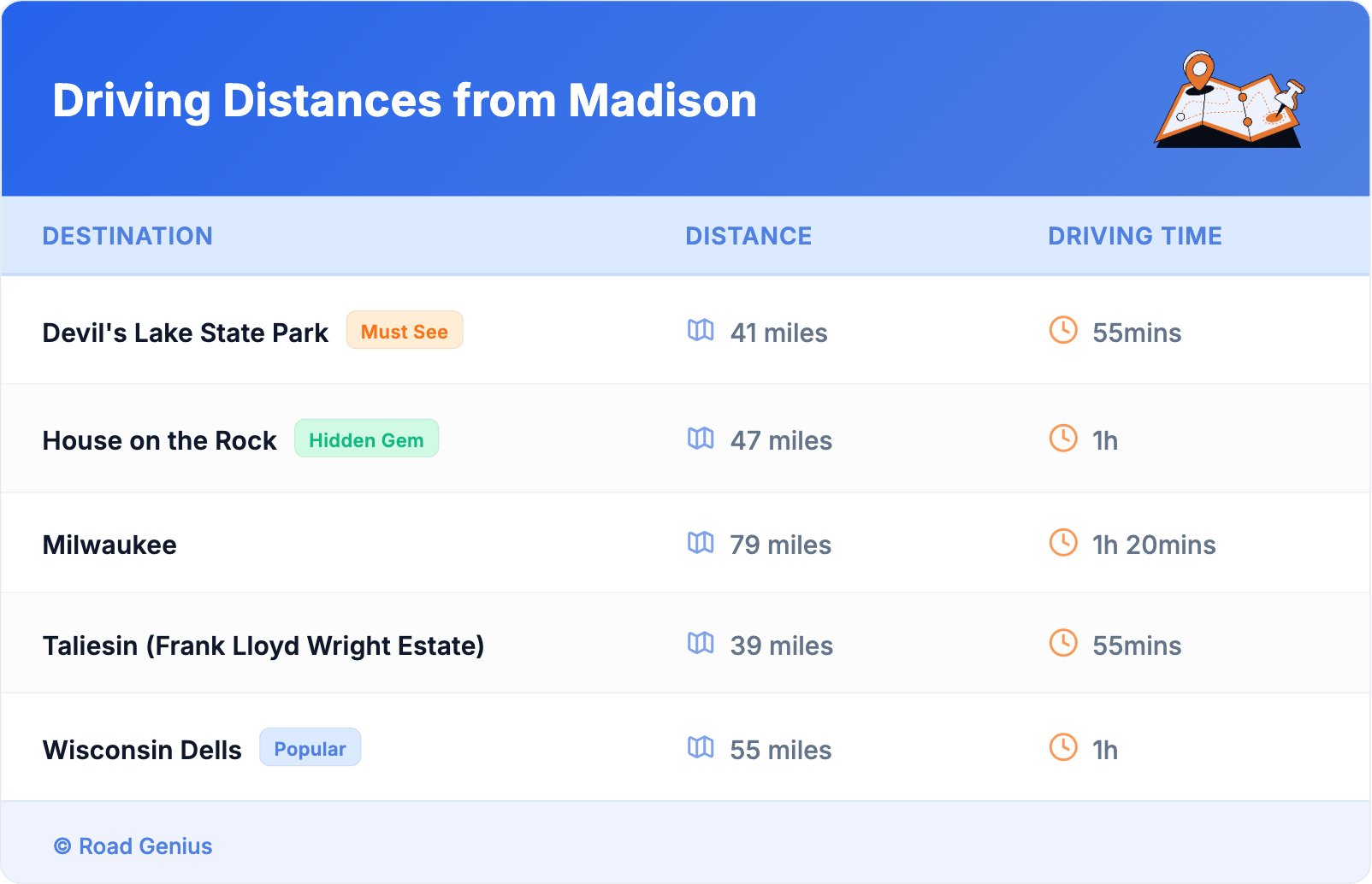The width and height of the screenshot is (1372, 884).
Task: Click the clock icon beside 1h 20mins
Action: tap(1063, 543)
